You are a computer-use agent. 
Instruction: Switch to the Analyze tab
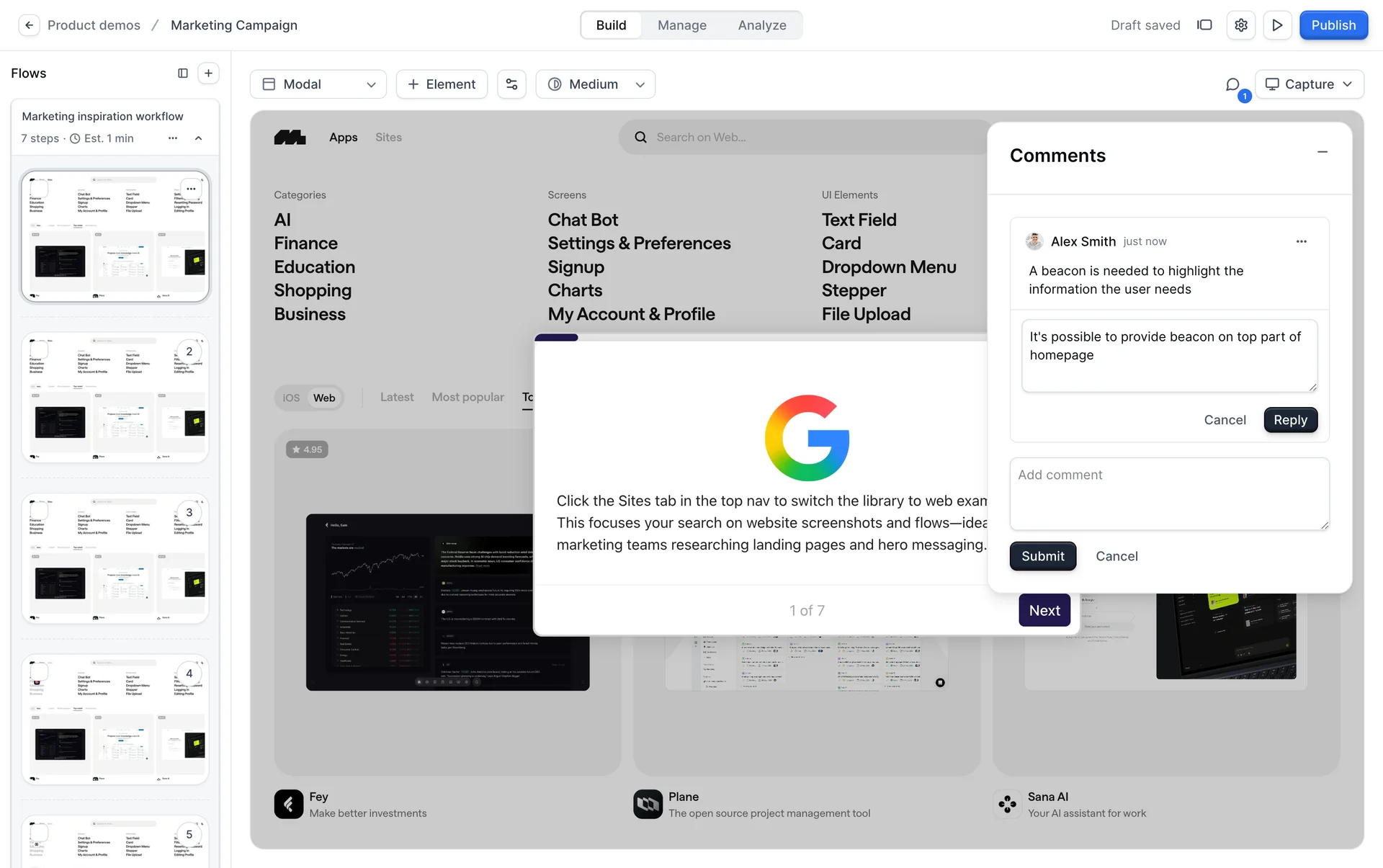click(761, 25)
